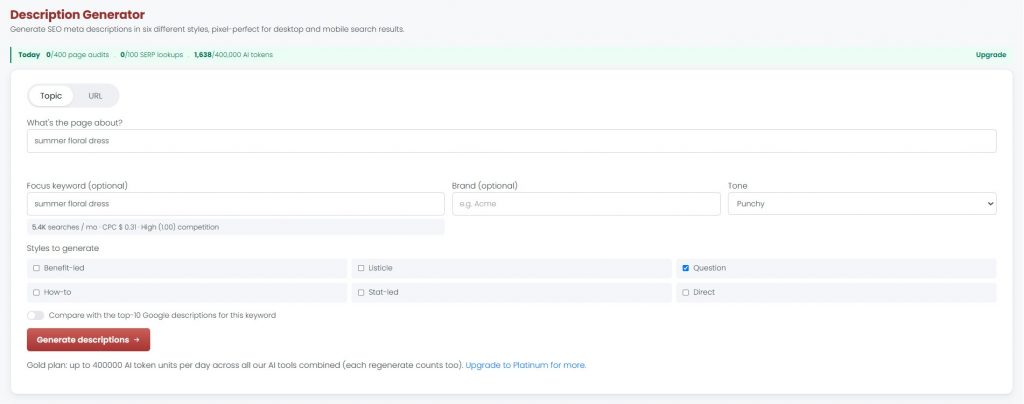Click the '400,000 AI tokens' usage text
The height and width of the screenshot is (404, 1024).
[234, 55]
